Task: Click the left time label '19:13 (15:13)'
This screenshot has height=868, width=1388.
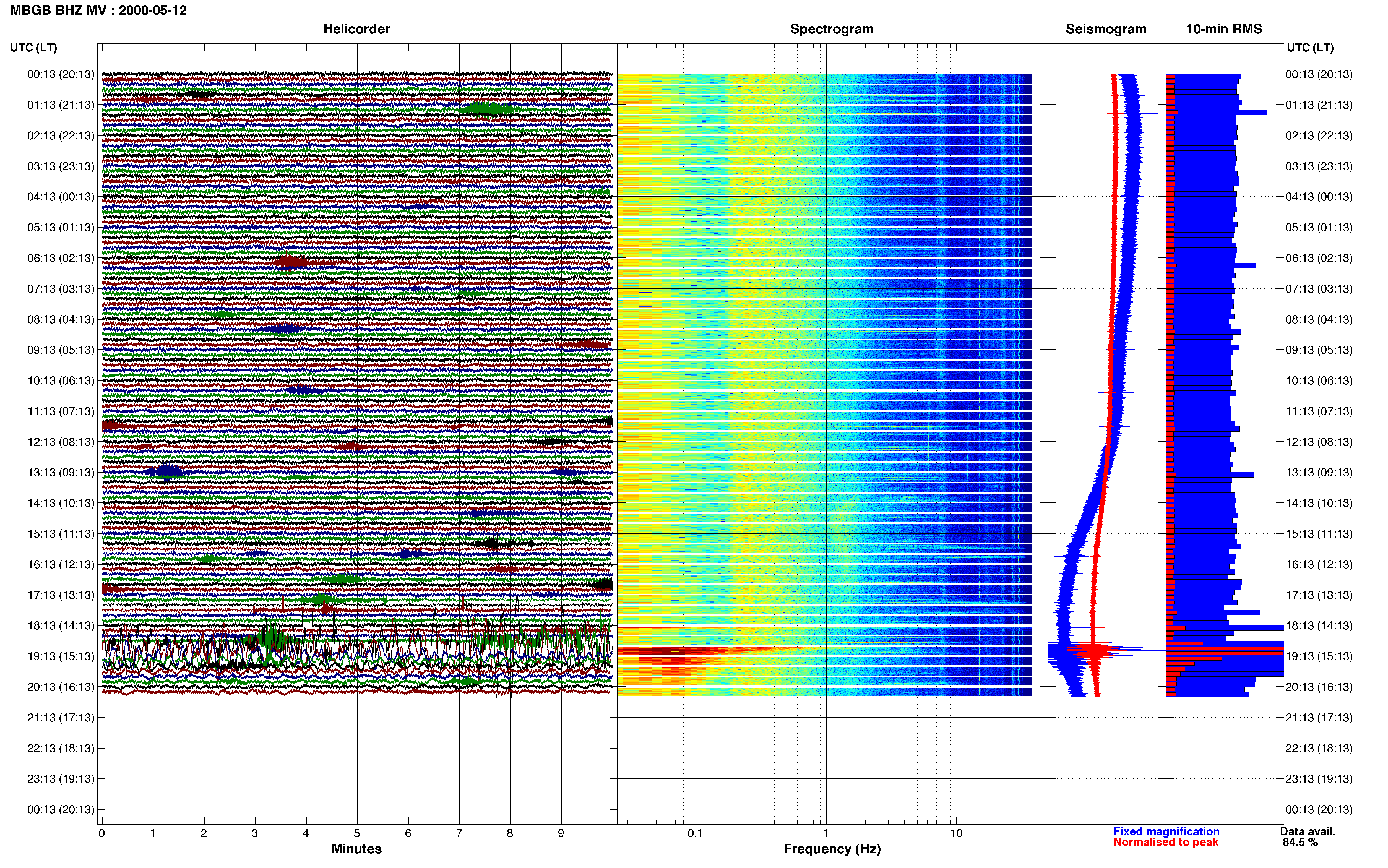Action: click(61, 656)
